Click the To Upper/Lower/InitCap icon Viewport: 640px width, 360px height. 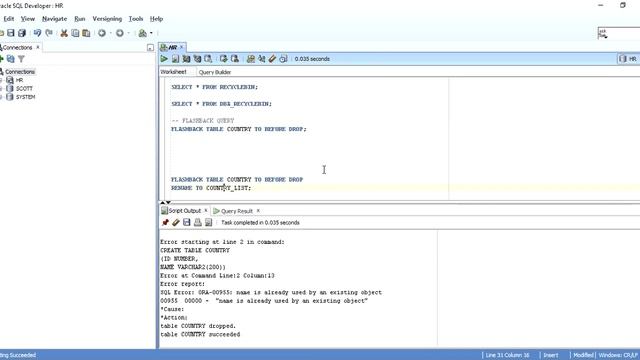coord(262,59)
